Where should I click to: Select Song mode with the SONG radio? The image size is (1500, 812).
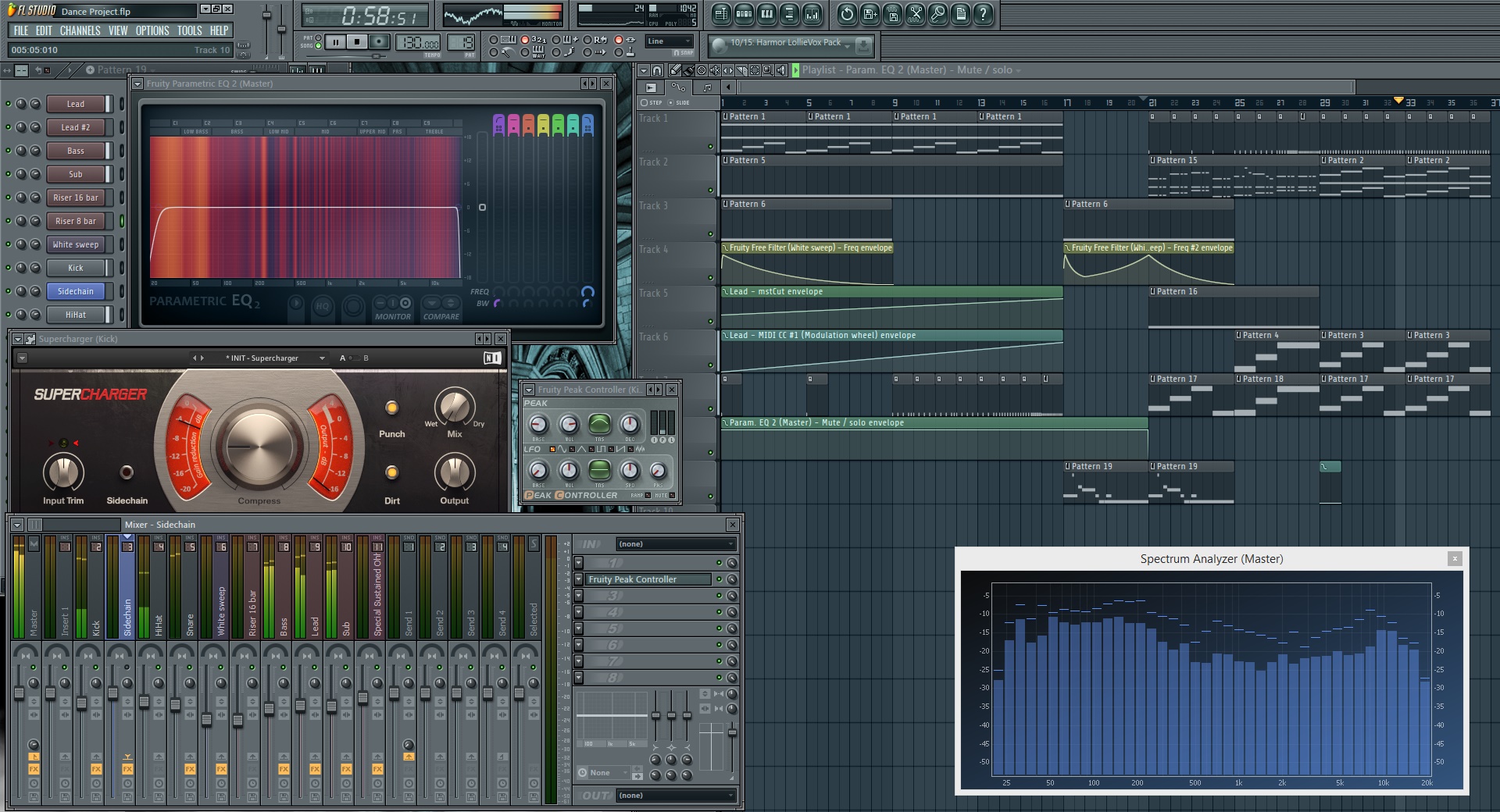320,46
